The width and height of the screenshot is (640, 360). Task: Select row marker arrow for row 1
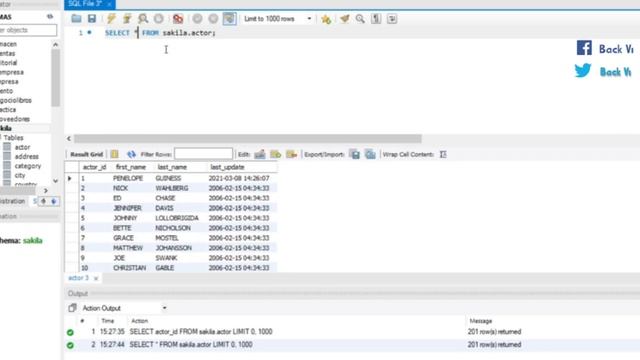[70, 178]
